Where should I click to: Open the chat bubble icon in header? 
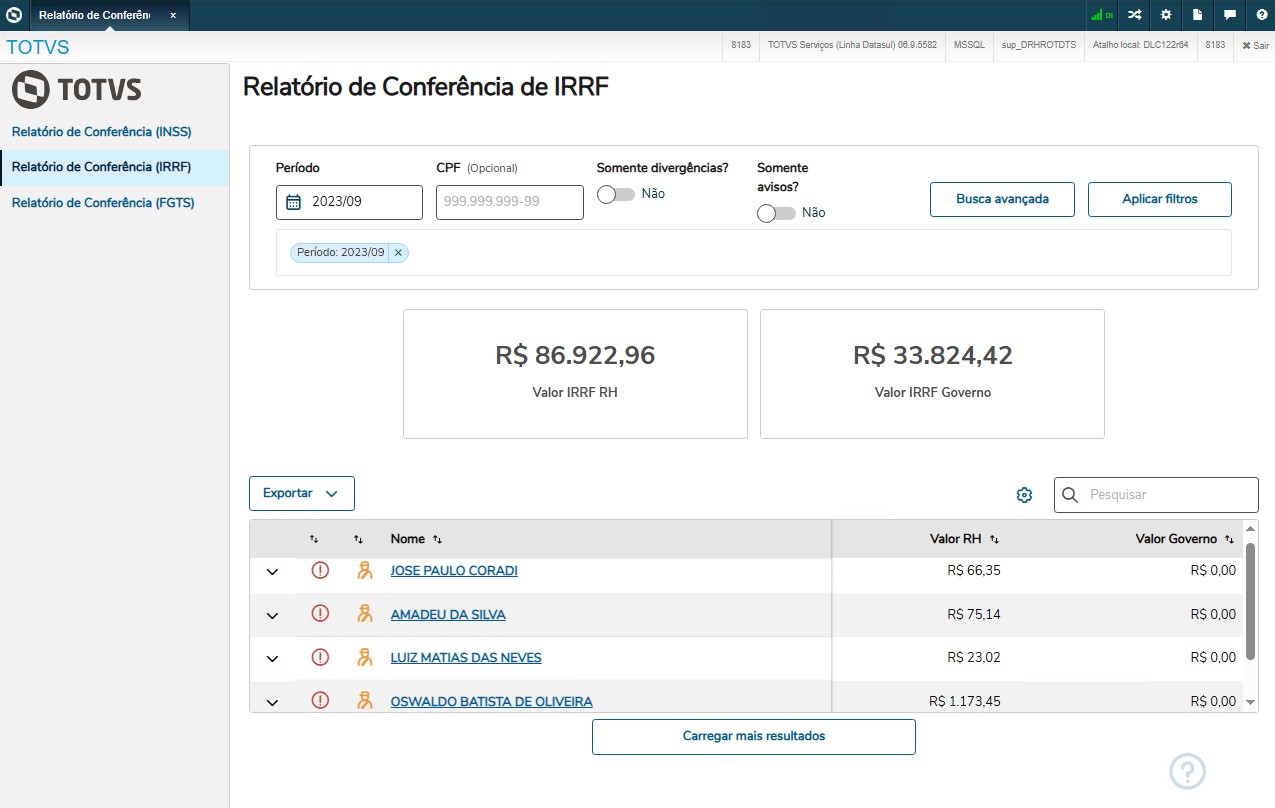pos(1229,15)
